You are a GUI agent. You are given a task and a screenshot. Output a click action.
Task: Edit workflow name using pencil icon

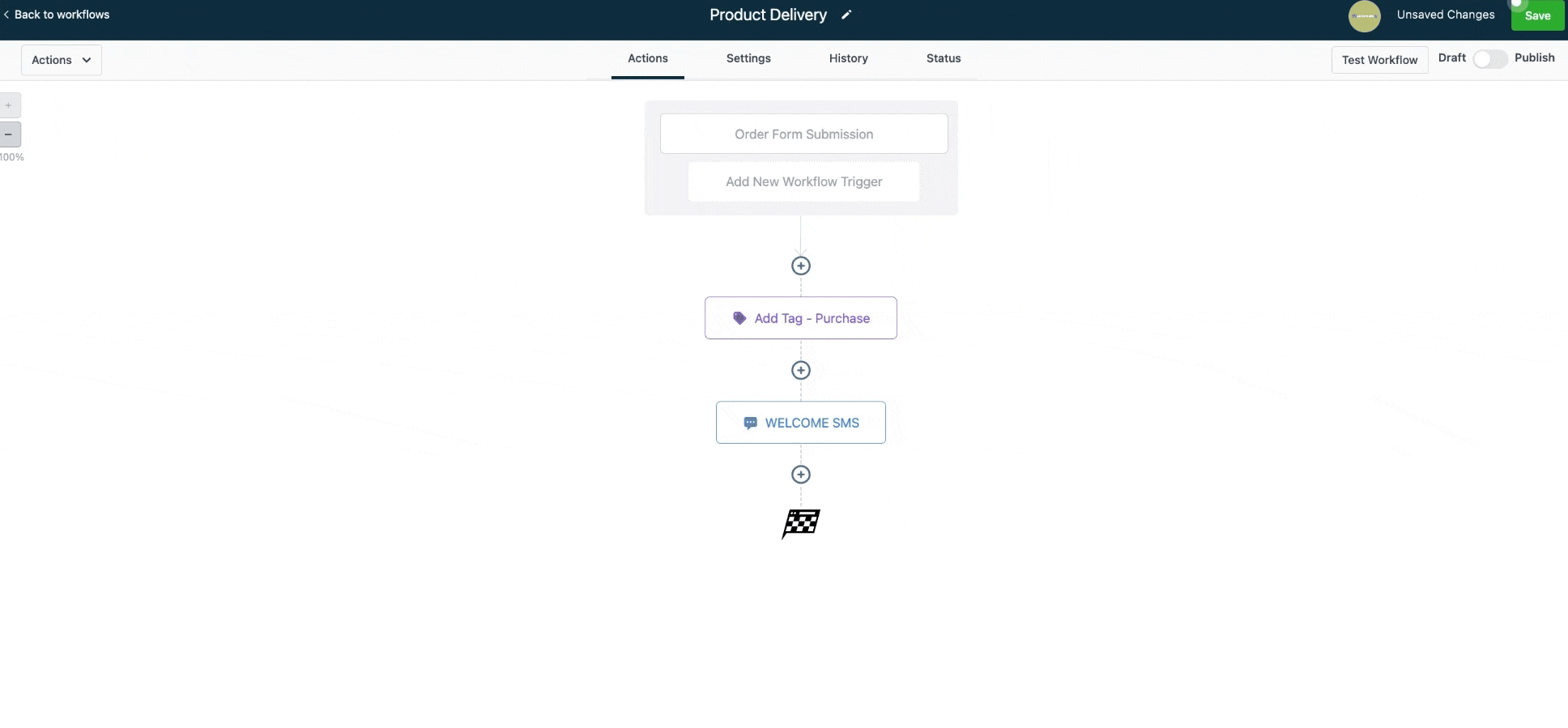846,15
